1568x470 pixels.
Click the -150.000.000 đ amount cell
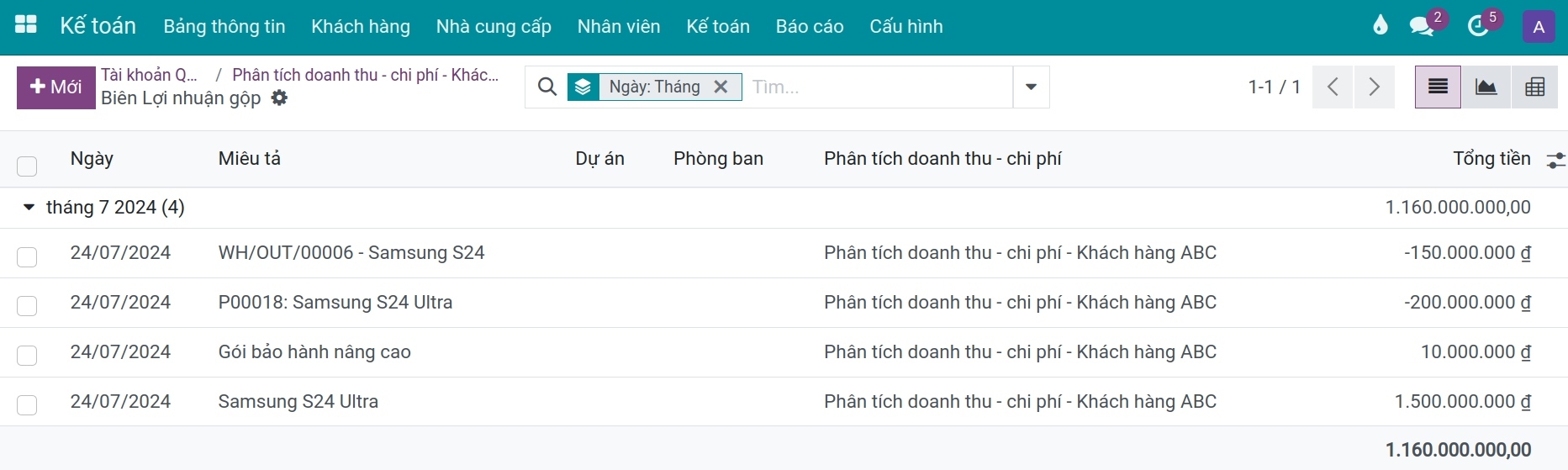[1467, 253]
